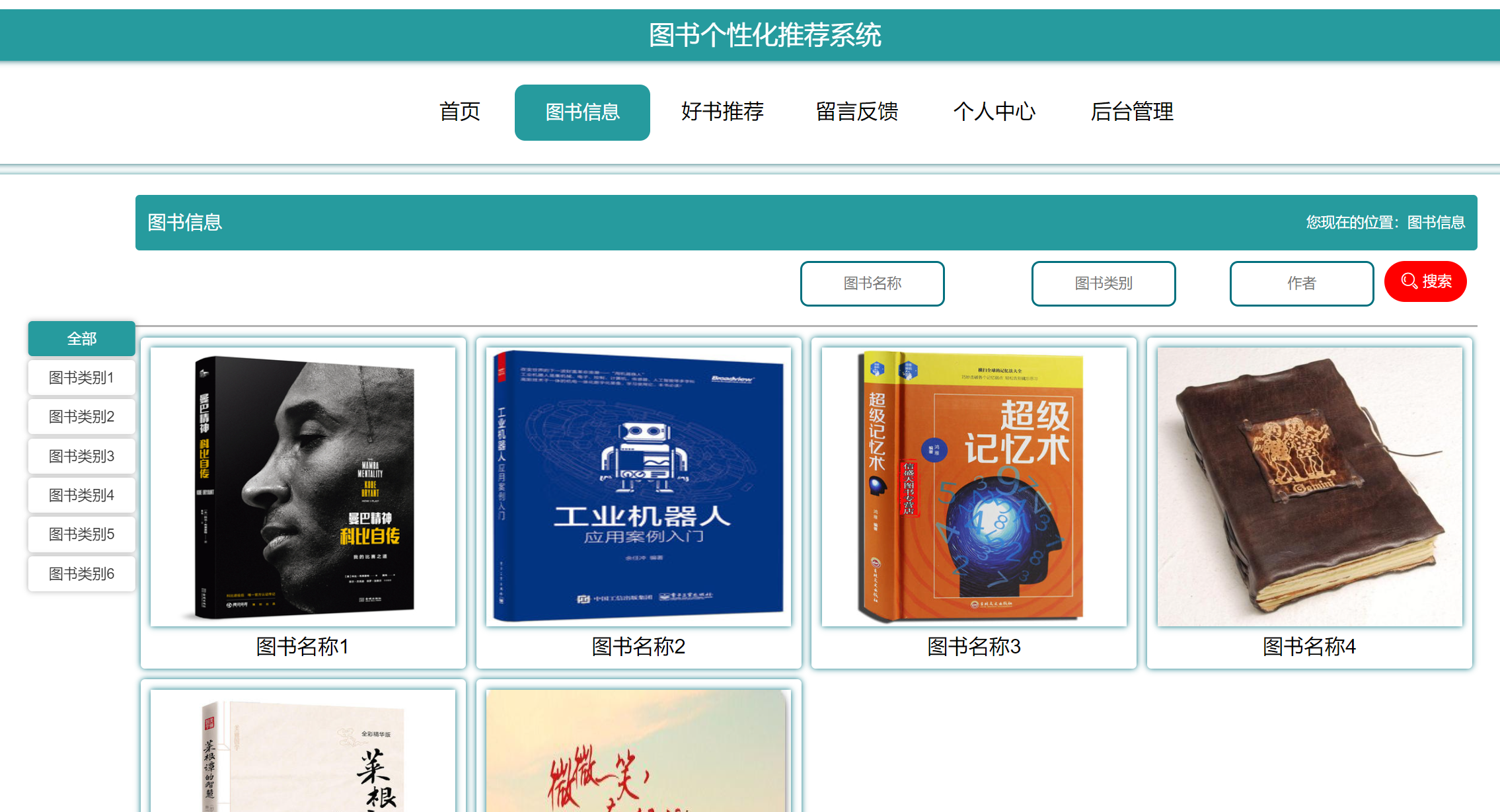Click the 图书类别 search input field
Viewport: 1500px width, 812px height.
coord(1103,283)
